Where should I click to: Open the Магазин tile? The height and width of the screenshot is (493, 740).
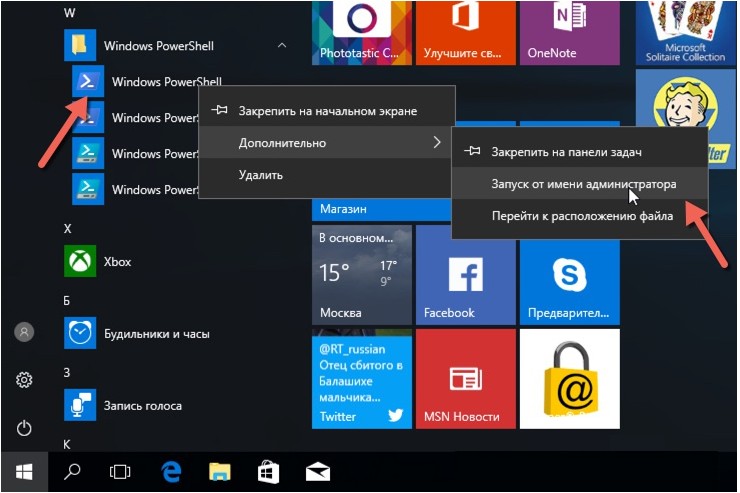[x=381, y=209]
